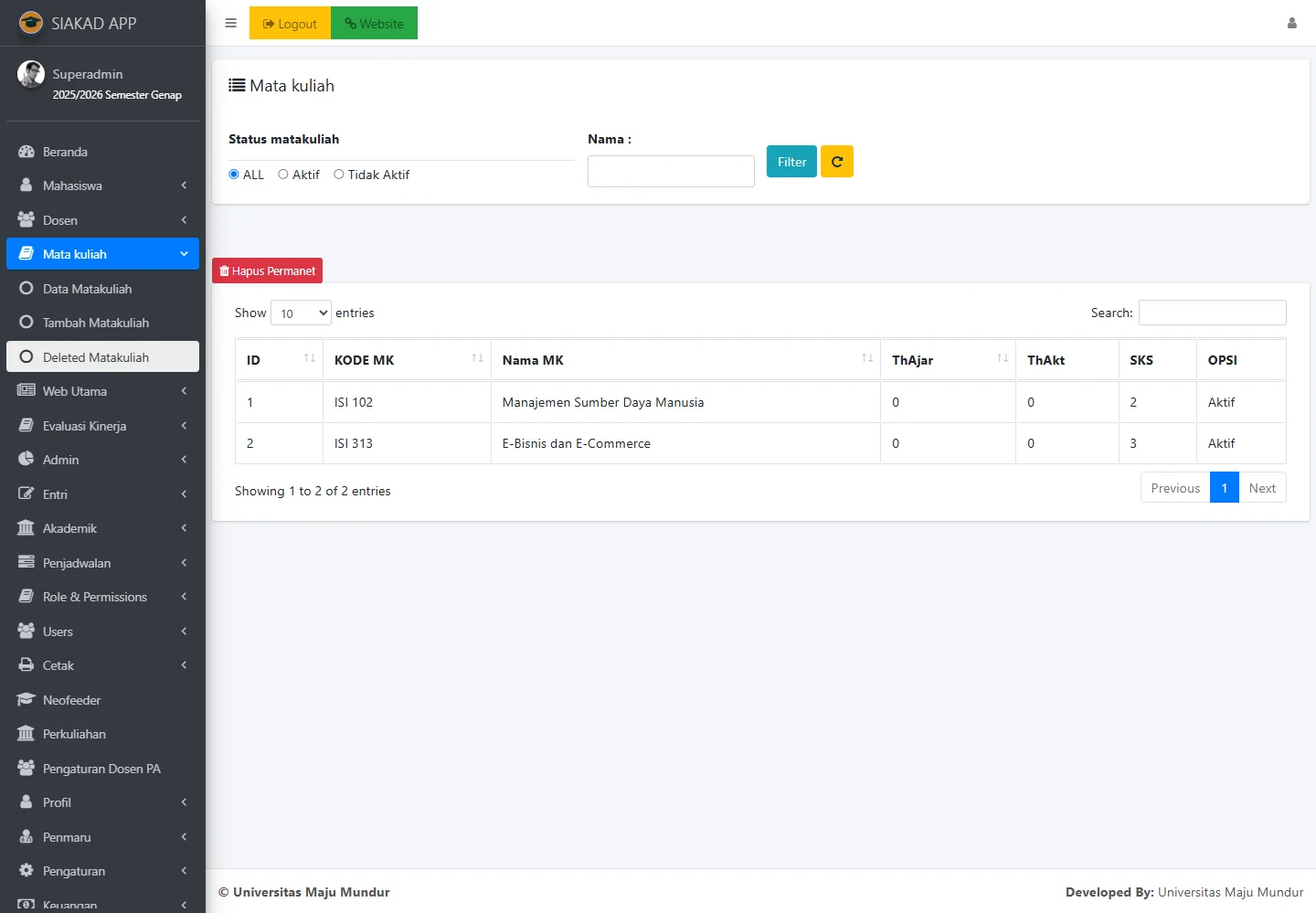Click the hamburger sidebar toggle icon

[230, 23]
